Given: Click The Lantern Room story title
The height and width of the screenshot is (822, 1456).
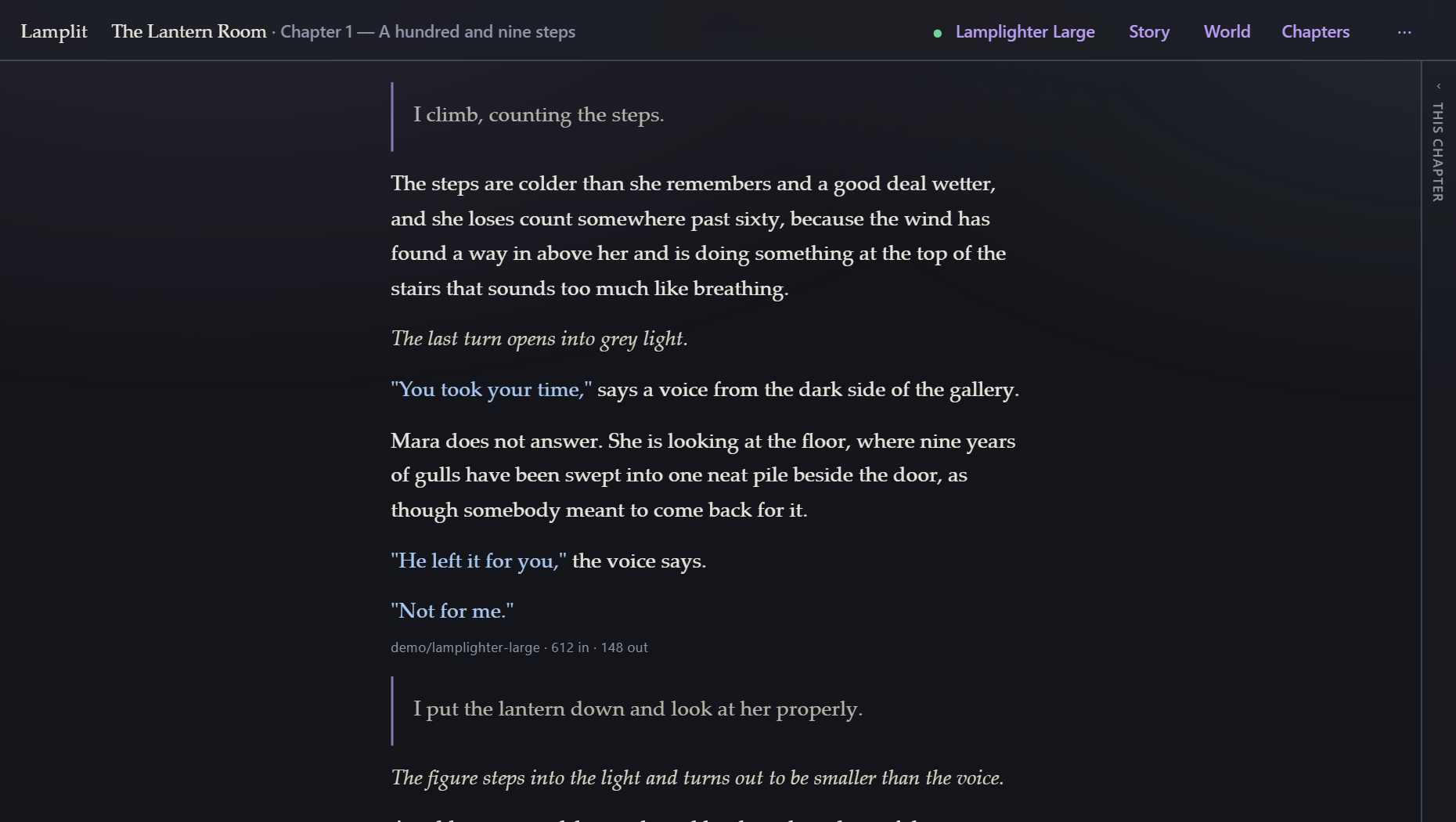Looking at the screenshot, I should click(x=189, y=31).
